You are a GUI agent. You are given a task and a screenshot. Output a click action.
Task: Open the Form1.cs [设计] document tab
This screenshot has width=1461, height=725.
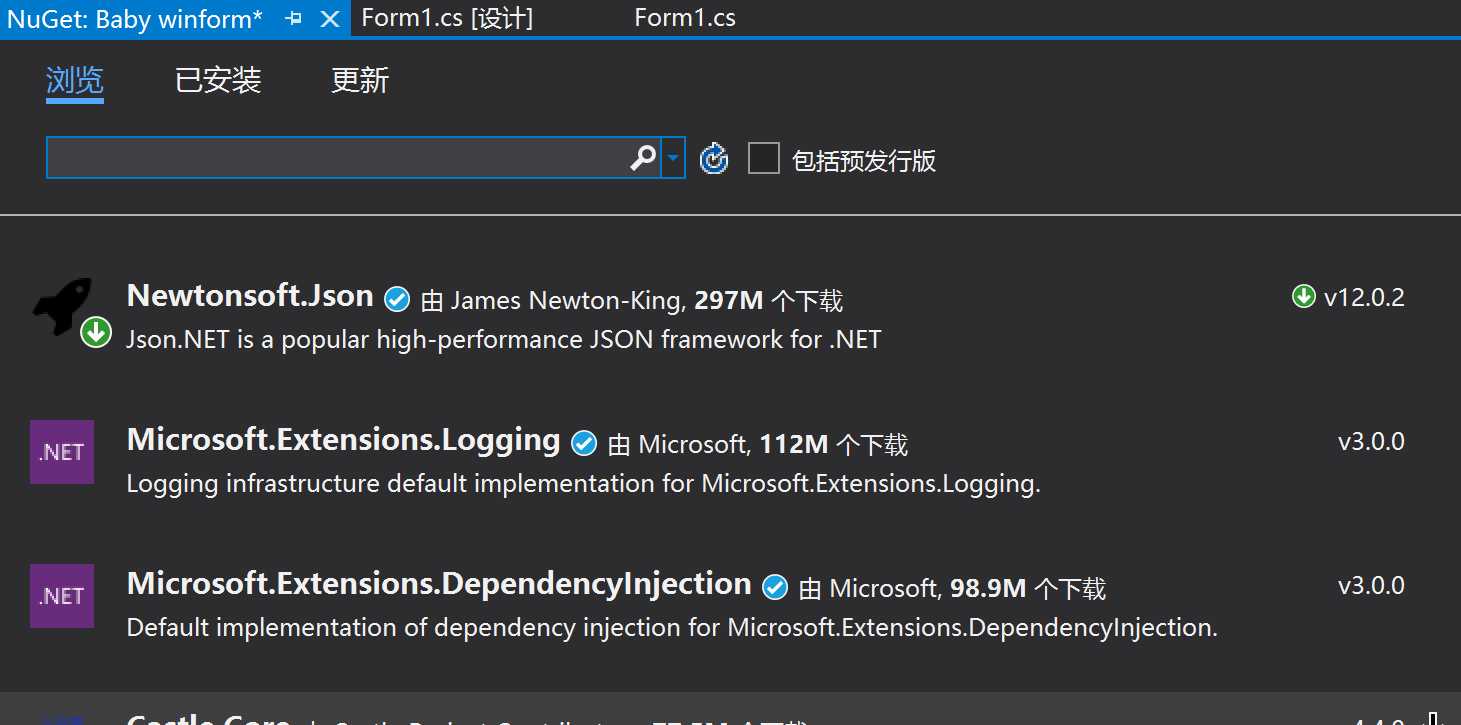tap(447, 18)
